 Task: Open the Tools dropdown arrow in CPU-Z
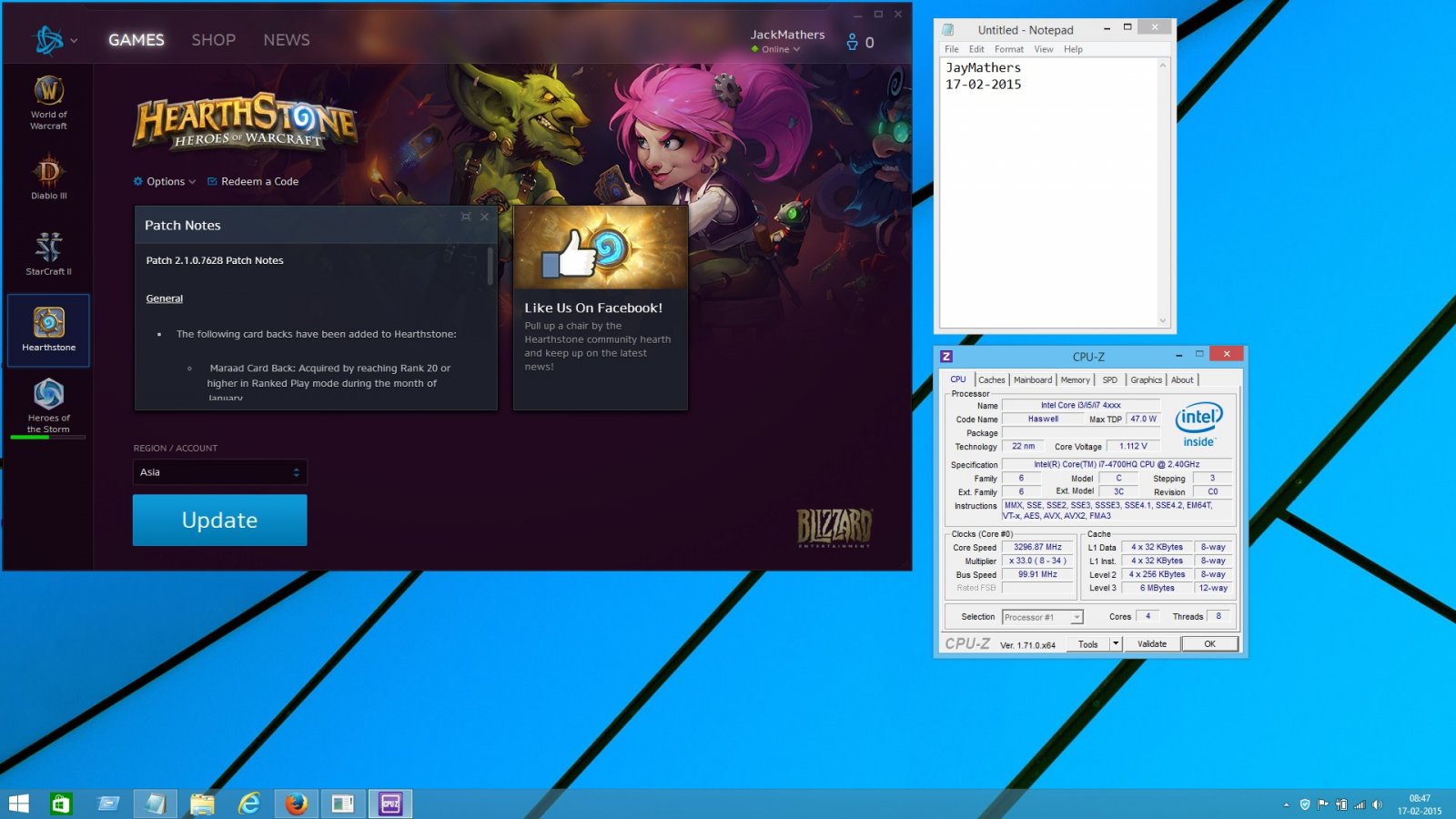coord(1116,643)
